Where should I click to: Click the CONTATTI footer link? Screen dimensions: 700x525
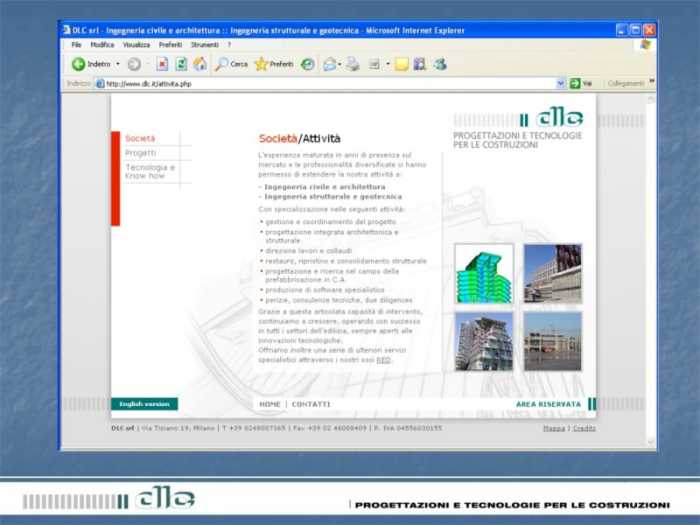[x=311, y=404]
